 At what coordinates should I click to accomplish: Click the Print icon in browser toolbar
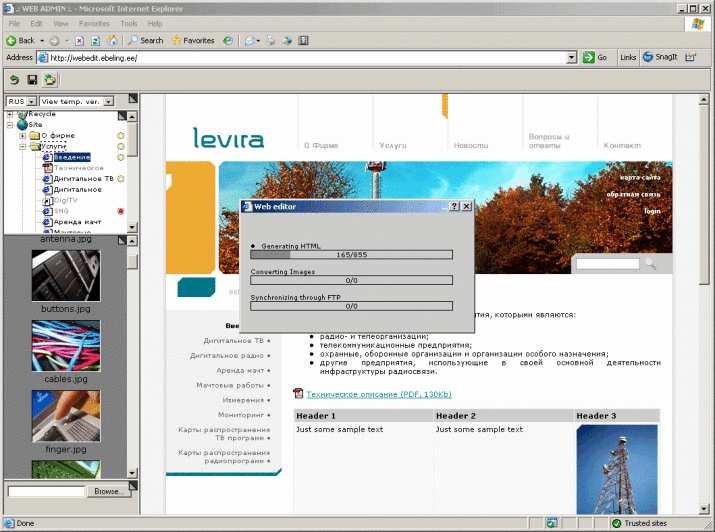(271, 41)
